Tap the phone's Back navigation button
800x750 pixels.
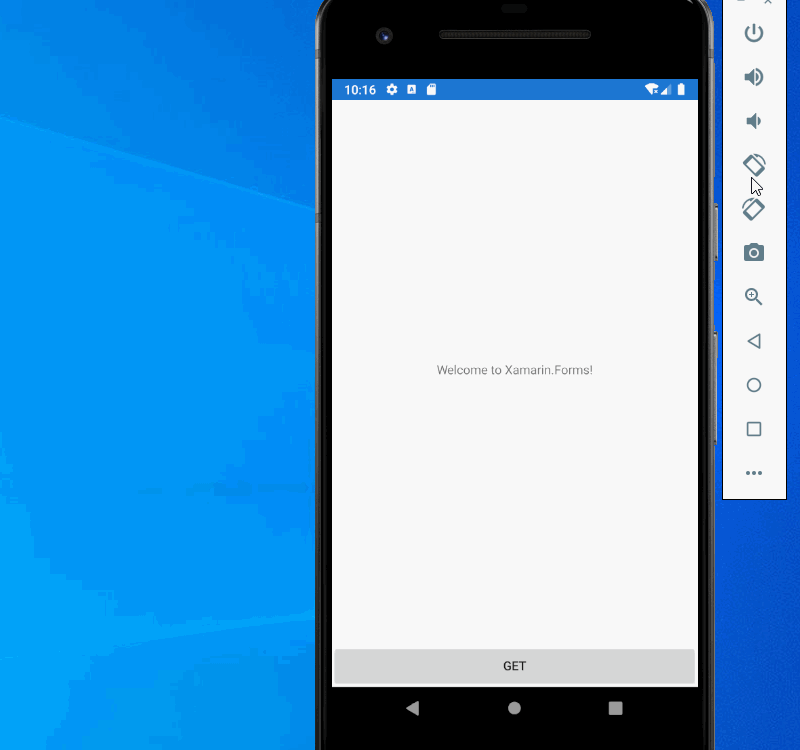pyautogui.click(x=412, y=708)
